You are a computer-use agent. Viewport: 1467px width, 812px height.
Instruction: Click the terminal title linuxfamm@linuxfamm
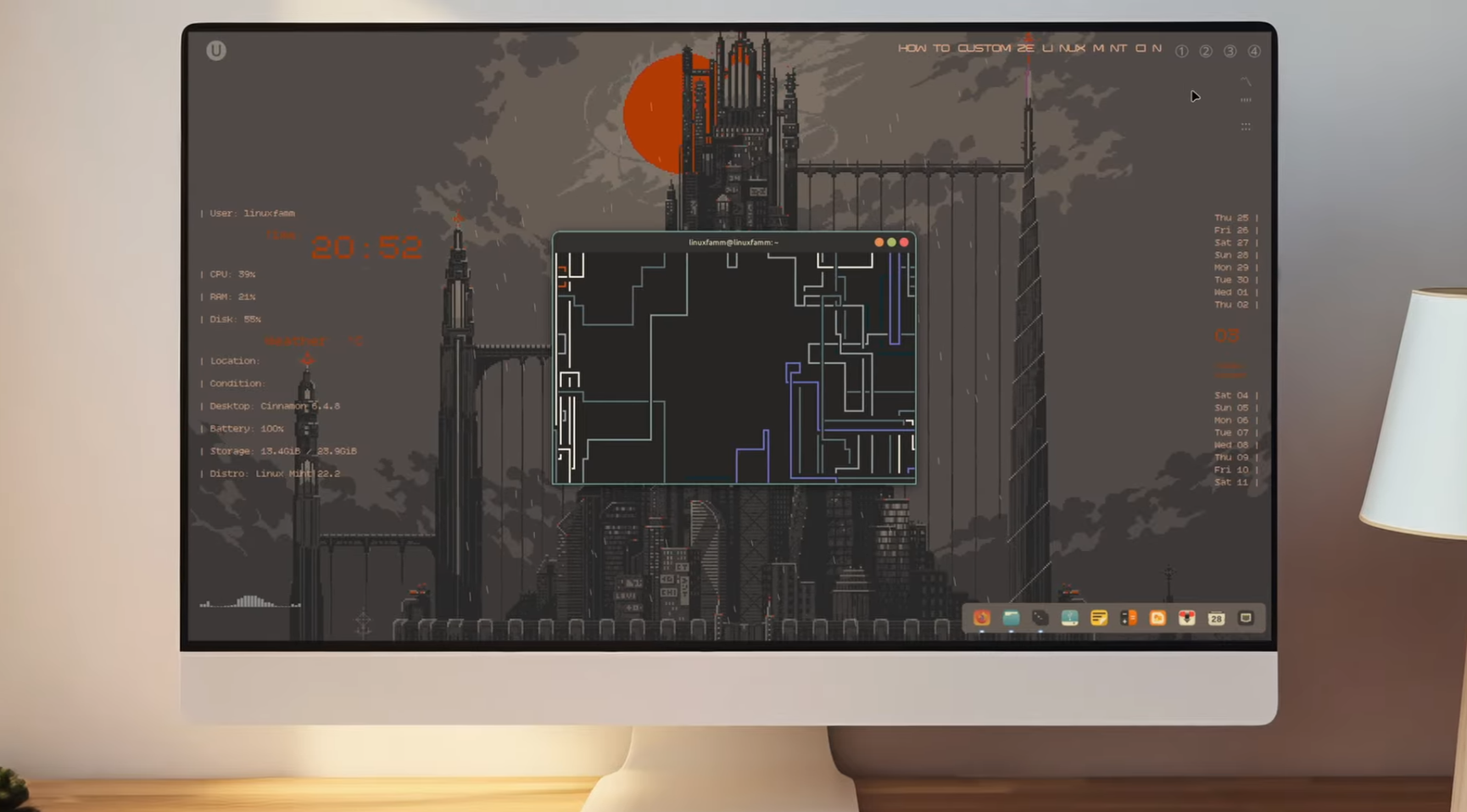733,242
